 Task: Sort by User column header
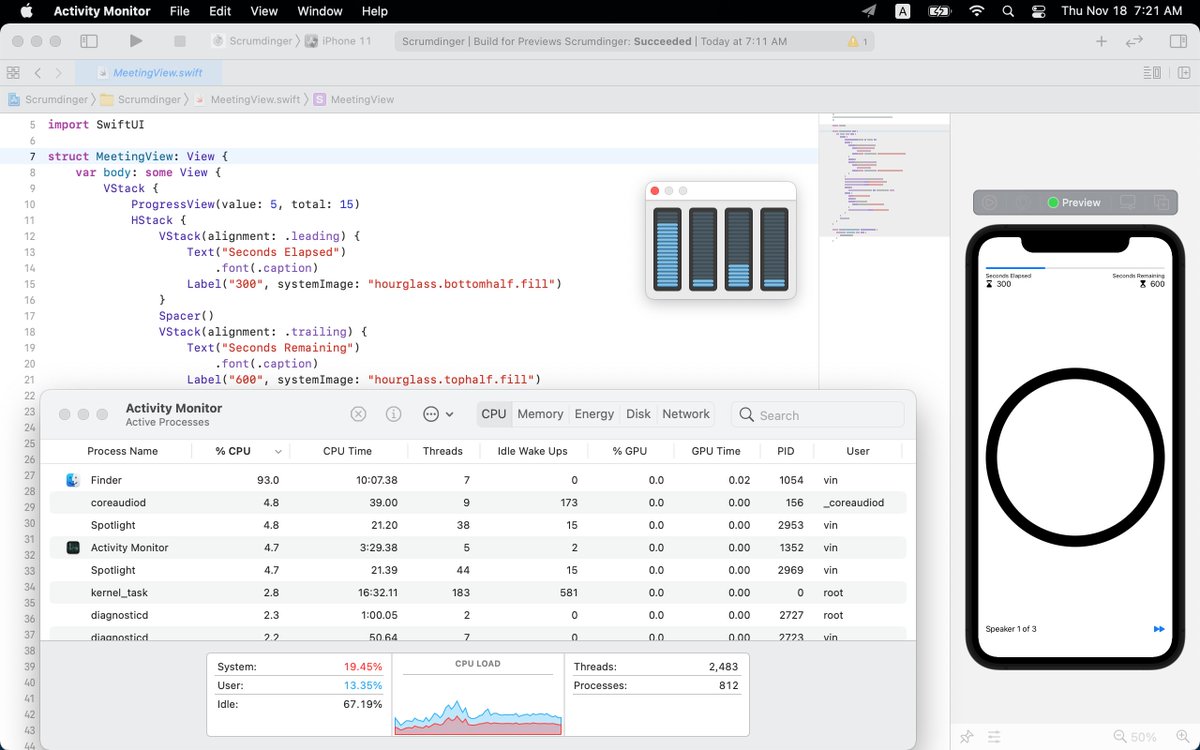[x=858, y=451]
